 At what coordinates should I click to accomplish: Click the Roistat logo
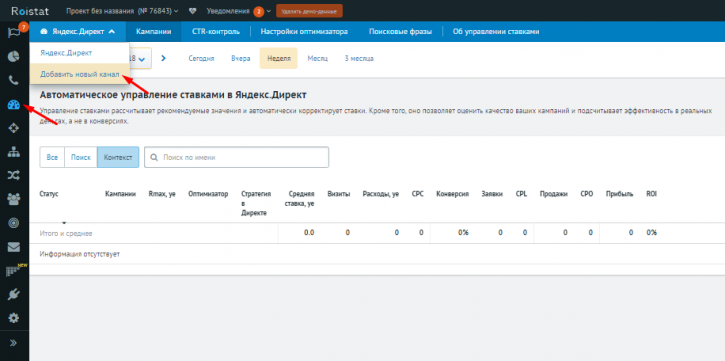click(30, 11)
